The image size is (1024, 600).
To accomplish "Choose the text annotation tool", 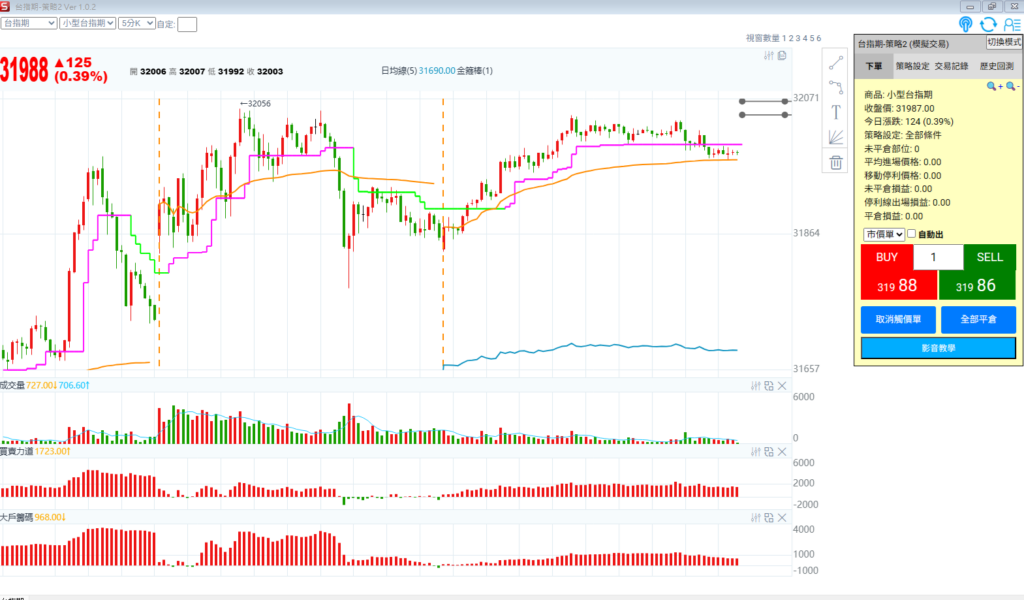I will (837, 112).
